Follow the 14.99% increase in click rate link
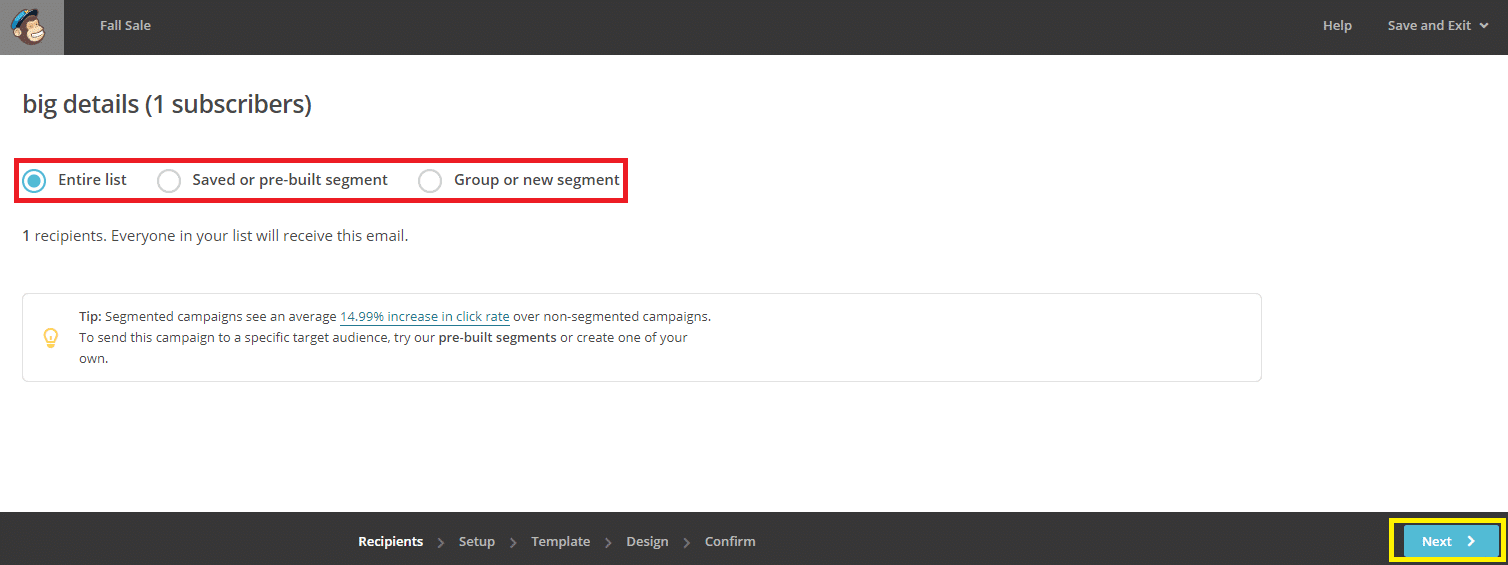The image size is (1508, 565). point(425,316)
